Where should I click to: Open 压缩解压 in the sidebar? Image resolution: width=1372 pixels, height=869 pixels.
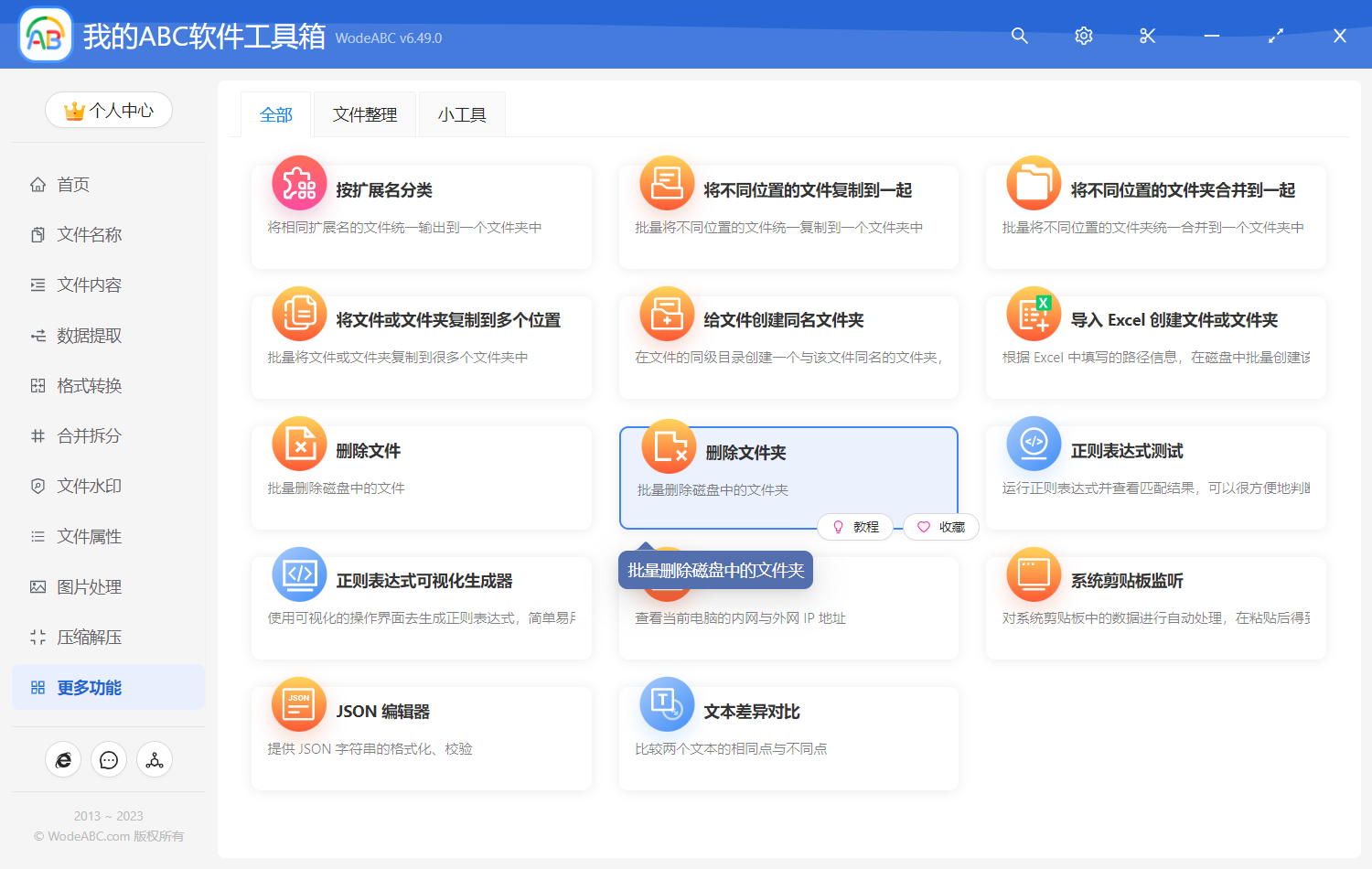pyautogui.click(x=89, y=638)
